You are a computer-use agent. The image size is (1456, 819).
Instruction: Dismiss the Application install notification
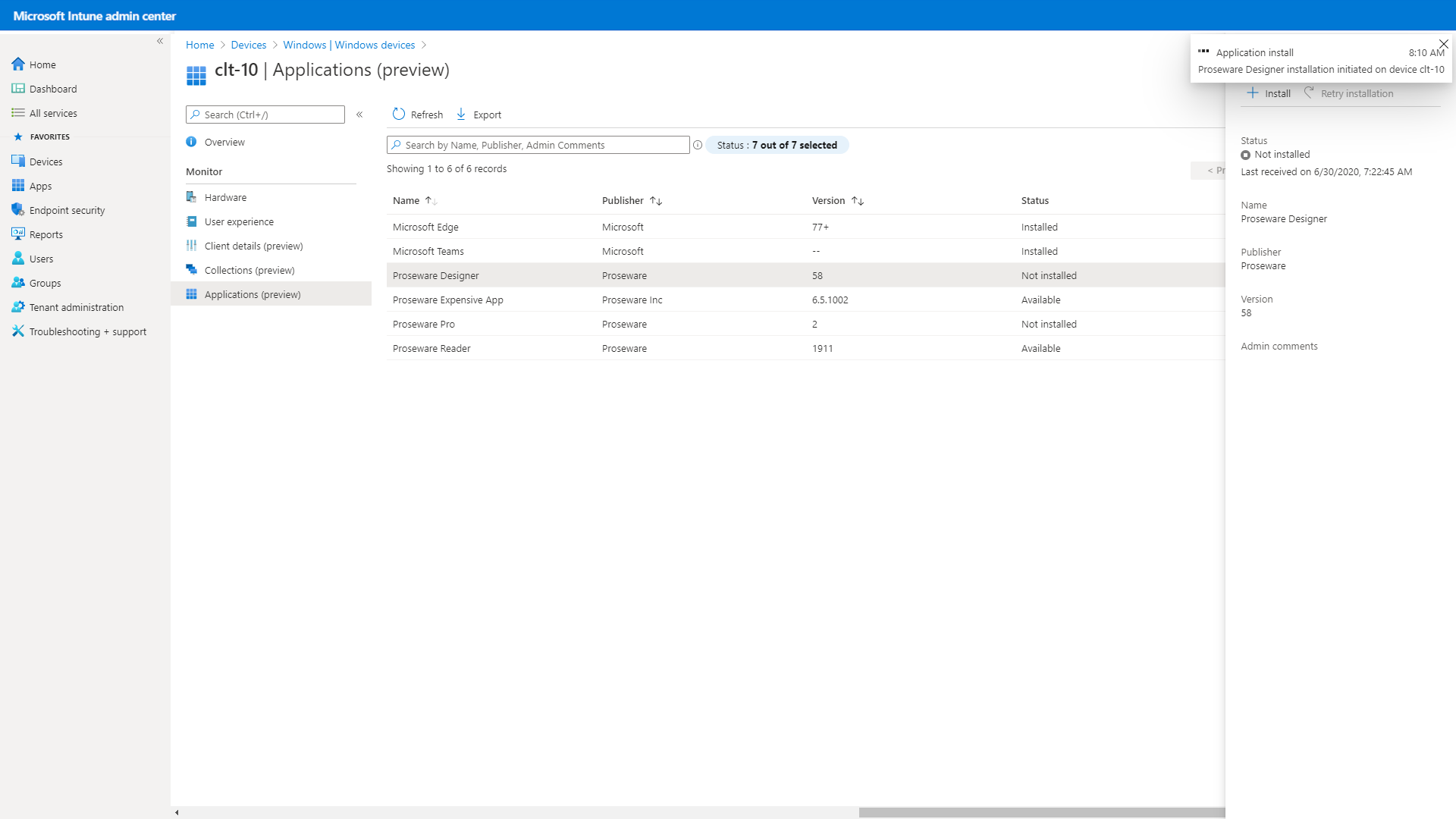[x=1444, y=44]
